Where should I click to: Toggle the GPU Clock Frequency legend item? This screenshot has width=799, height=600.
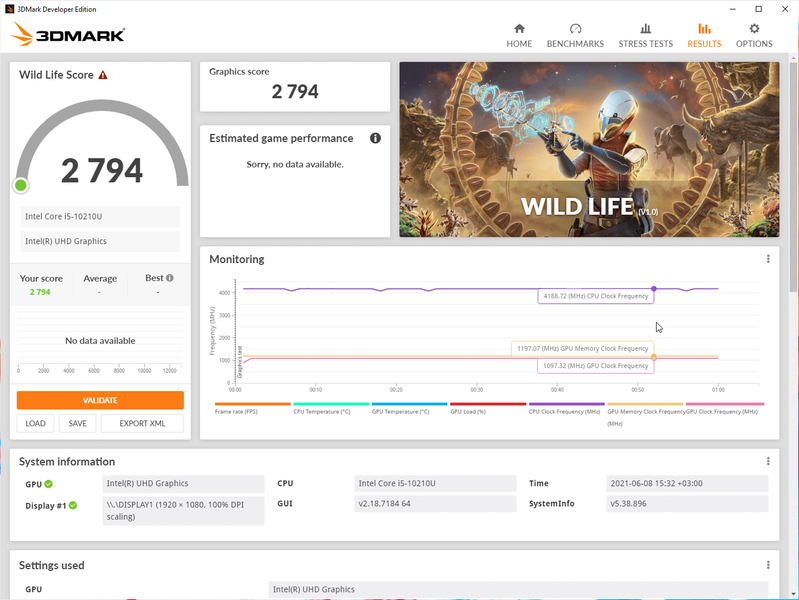point(724,409)
